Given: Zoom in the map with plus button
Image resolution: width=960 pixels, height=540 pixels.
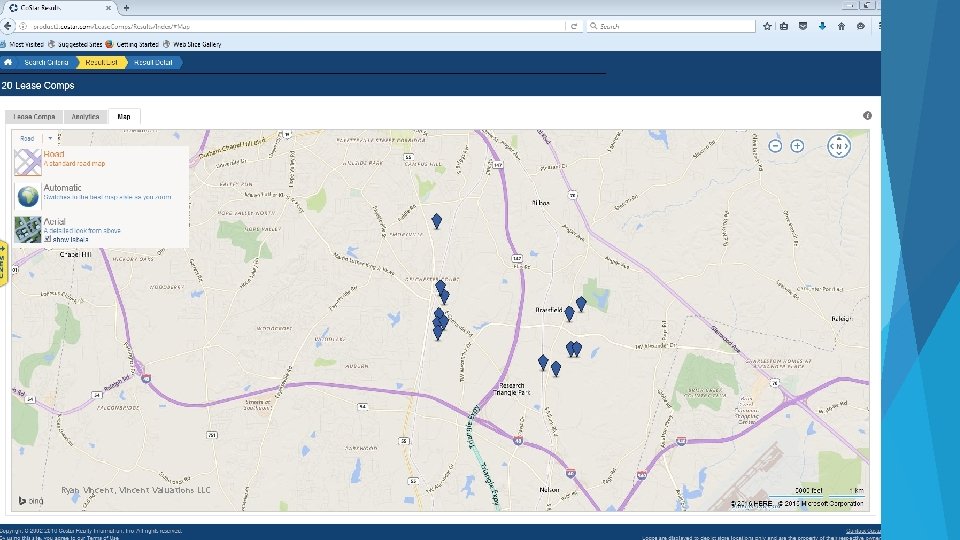Looking at the screenshot, I should point(797,146).
